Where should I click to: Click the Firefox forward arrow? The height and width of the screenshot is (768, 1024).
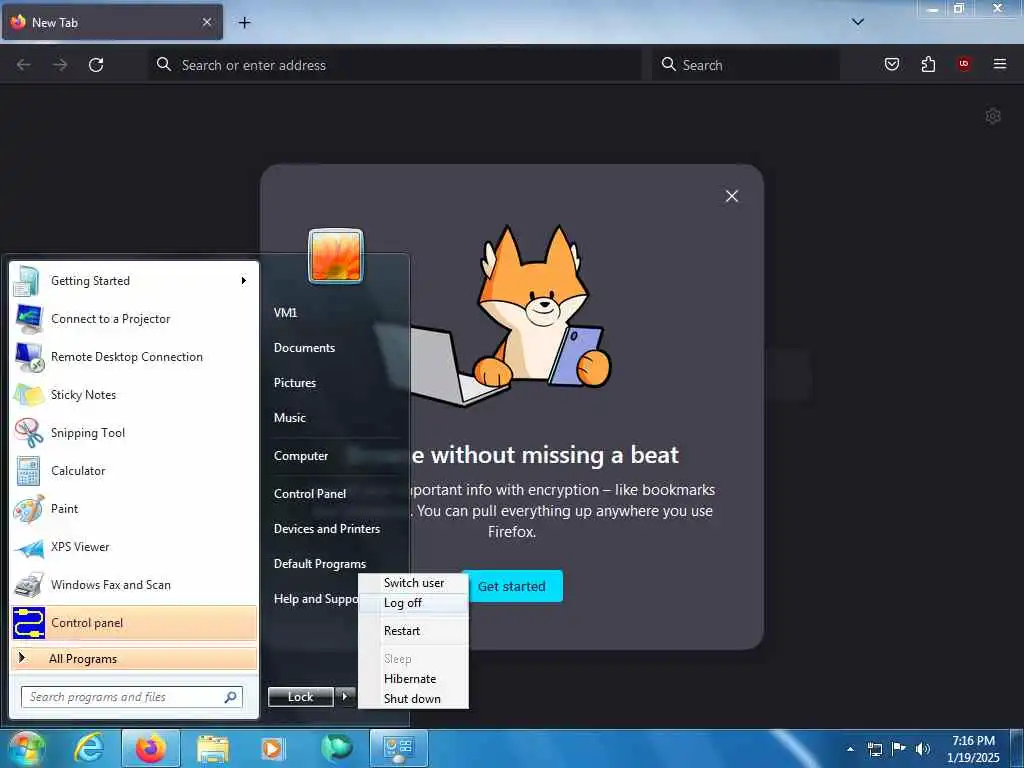click(60, 65)
